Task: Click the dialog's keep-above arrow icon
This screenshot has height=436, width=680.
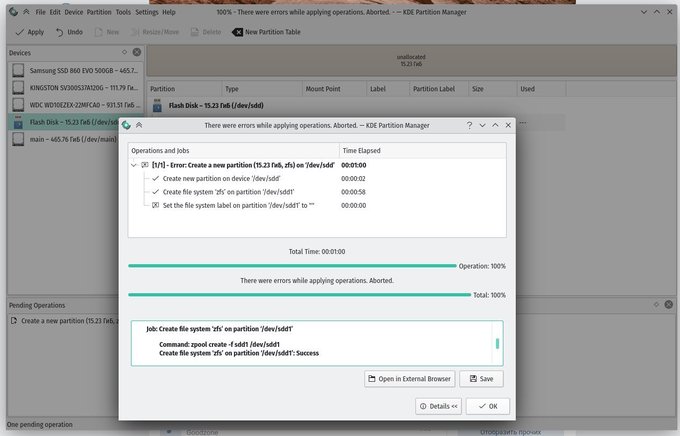Action: pyautogui.click(x=139, y=125)
